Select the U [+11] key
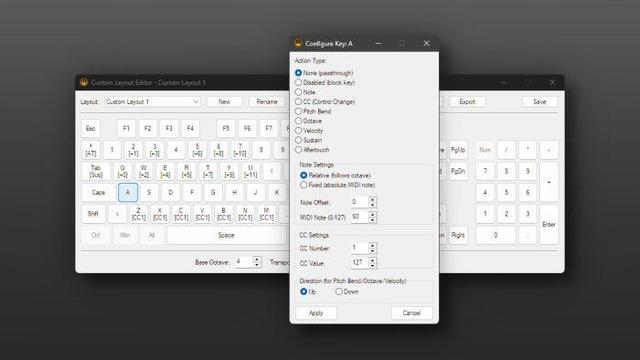The width and height of the screenshot is (640, 360). [x=250, y=171]
